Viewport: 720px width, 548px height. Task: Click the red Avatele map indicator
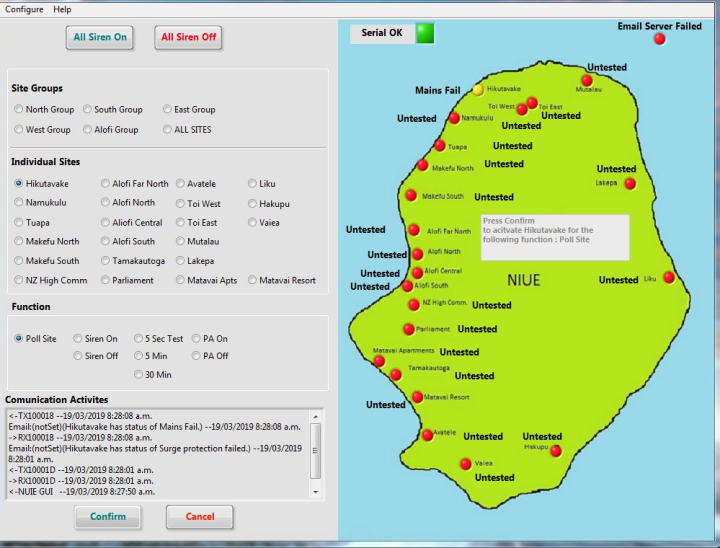tap(428, 435)
